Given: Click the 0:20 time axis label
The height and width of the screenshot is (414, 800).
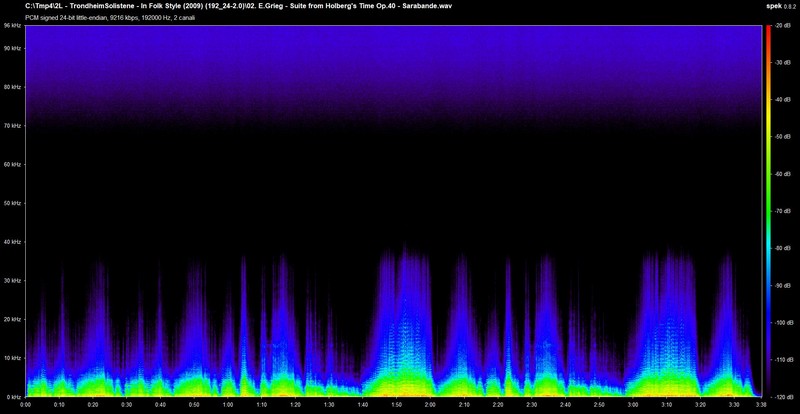Looking at the screenshot, I should click(93, 404).
